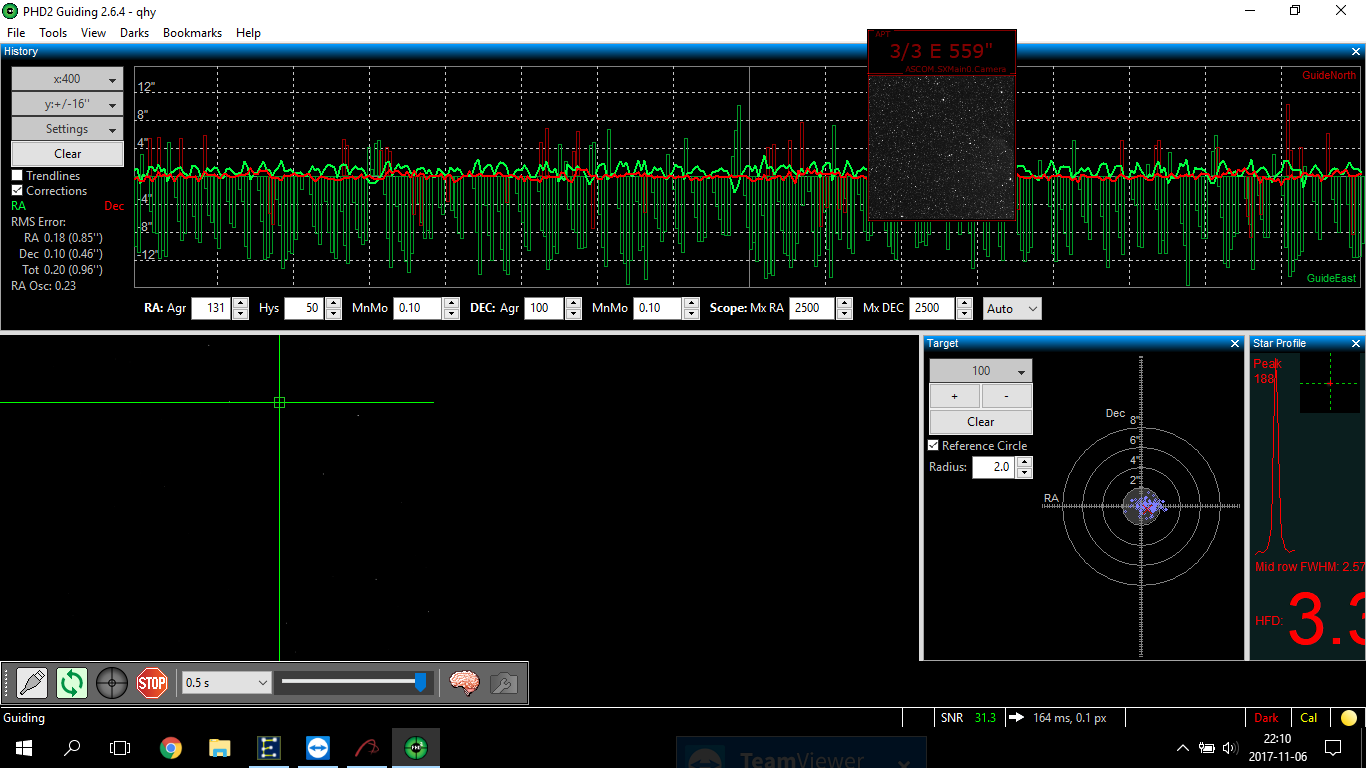1366x768 pixels.
Task: Open the Darks menu
Action: click(134, 33)
